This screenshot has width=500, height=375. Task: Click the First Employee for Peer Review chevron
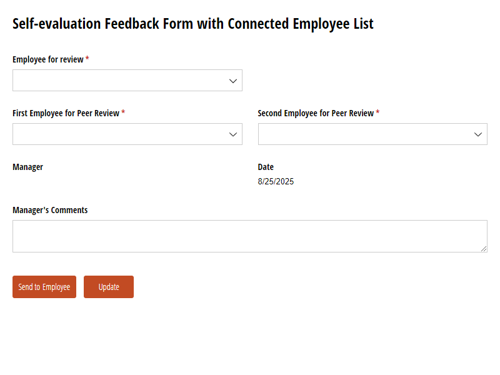point(233,134)
